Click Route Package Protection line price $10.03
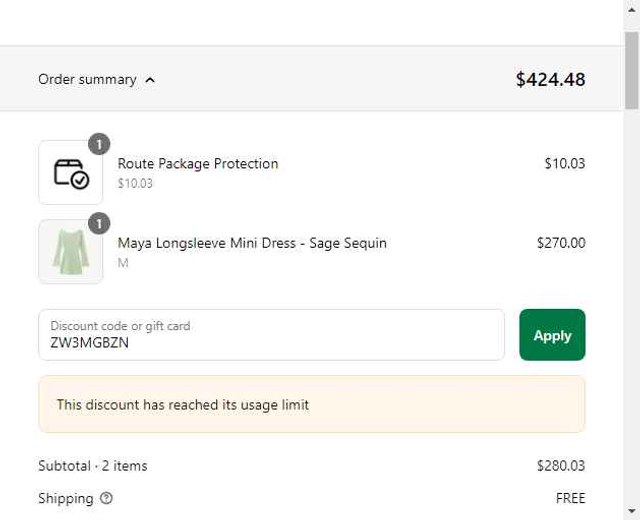640x520 pixels. coord(565,164)
